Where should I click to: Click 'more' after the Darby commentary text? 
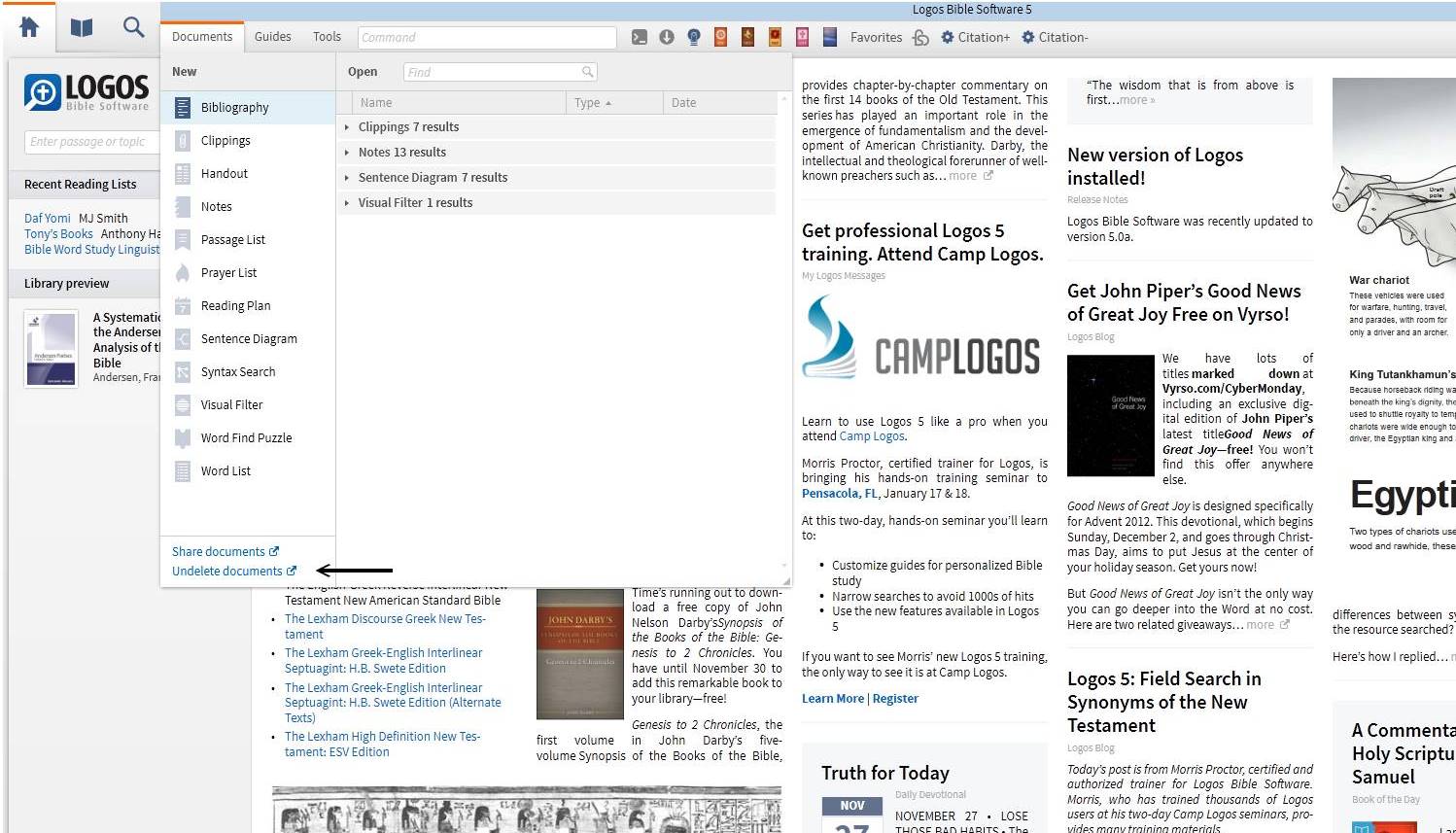click(962, 176)
